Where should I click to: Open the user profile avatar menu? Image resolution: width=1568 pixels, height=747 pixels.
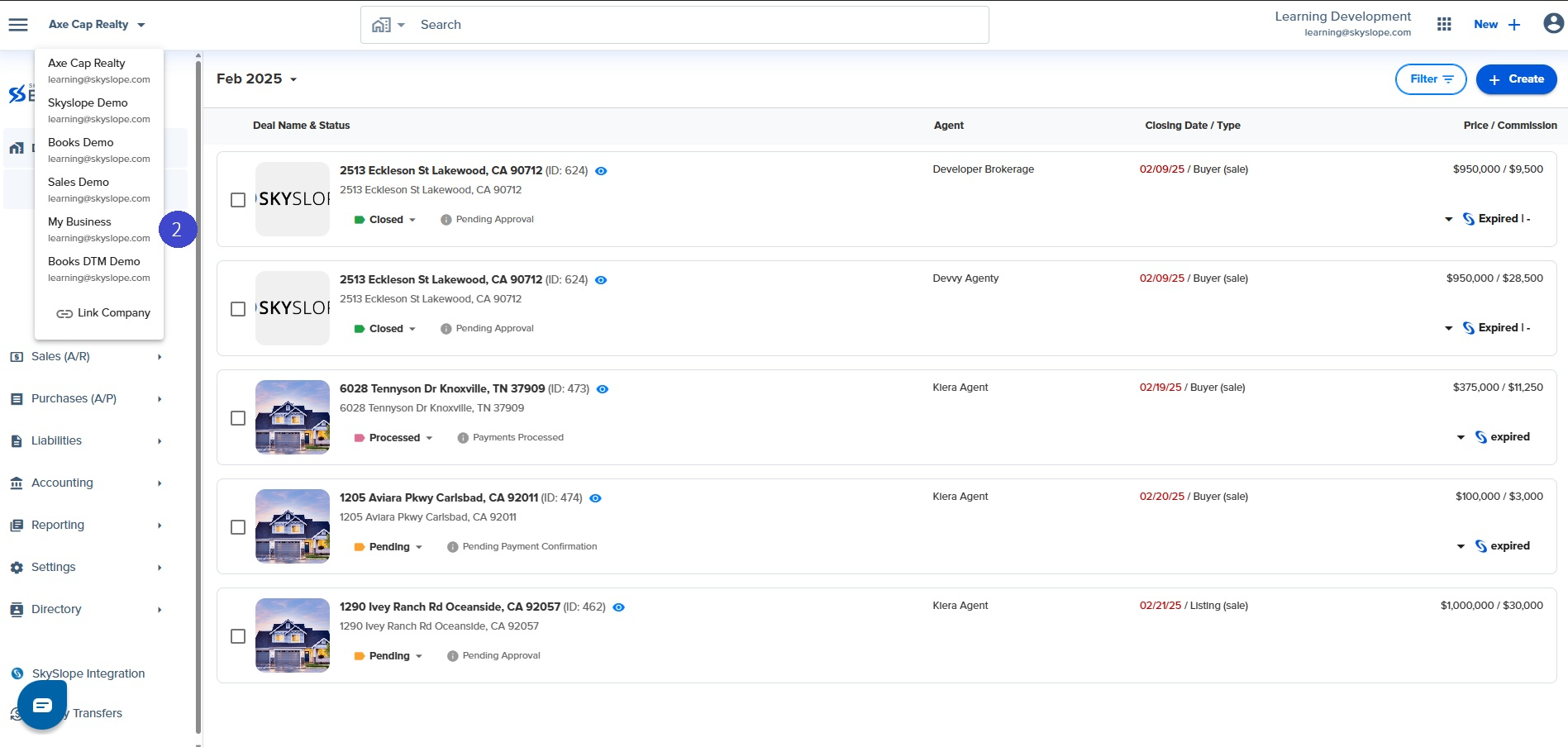1553,24
